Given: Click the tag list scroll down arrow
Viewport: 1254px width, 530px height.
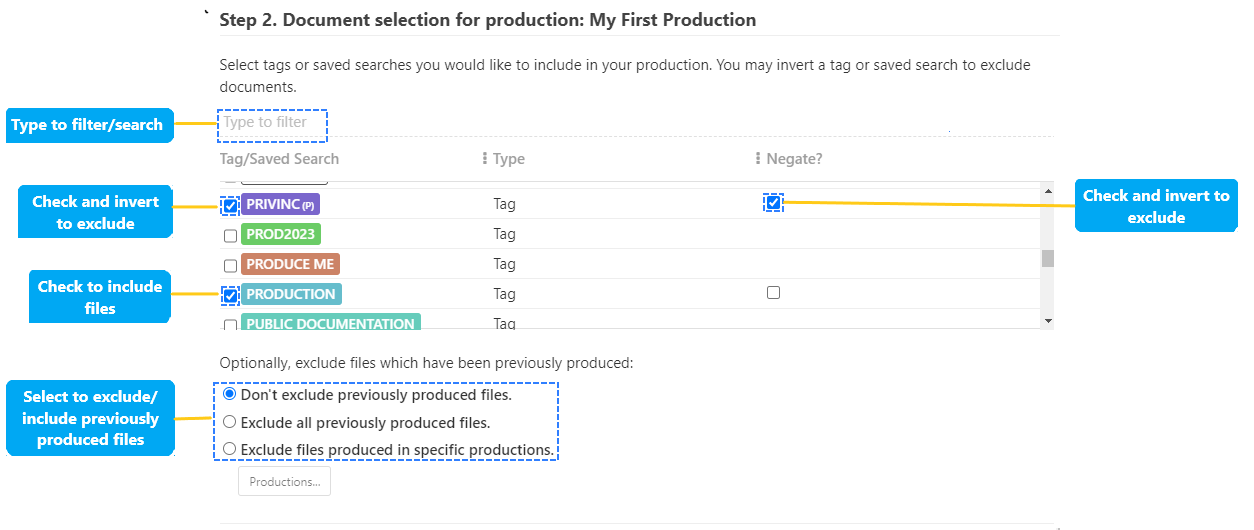Looking at the screenshot, I should tap(1048, 321).
